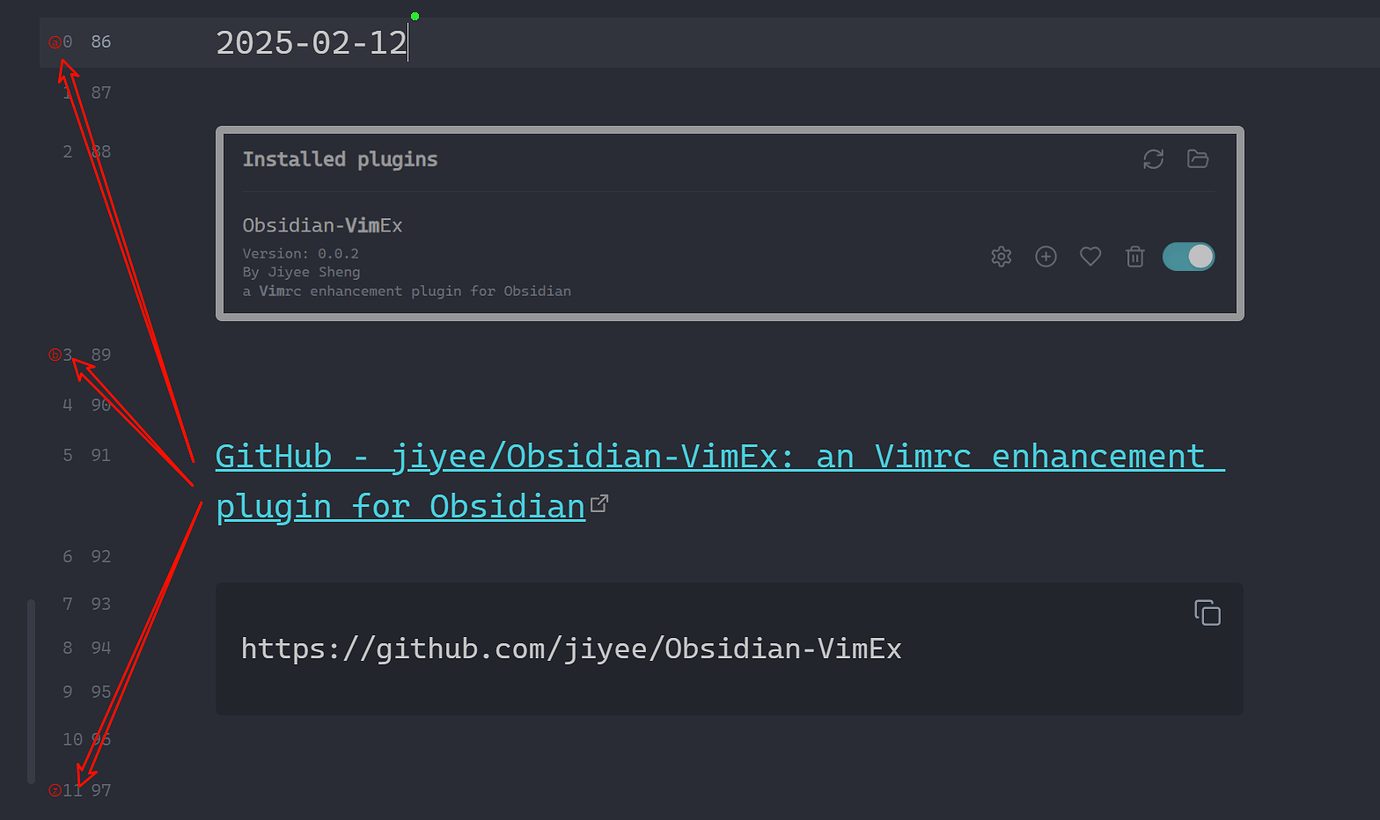Place cursor in the 2025-02-12 heading
1380x820 pixels.
pos(310,42)
